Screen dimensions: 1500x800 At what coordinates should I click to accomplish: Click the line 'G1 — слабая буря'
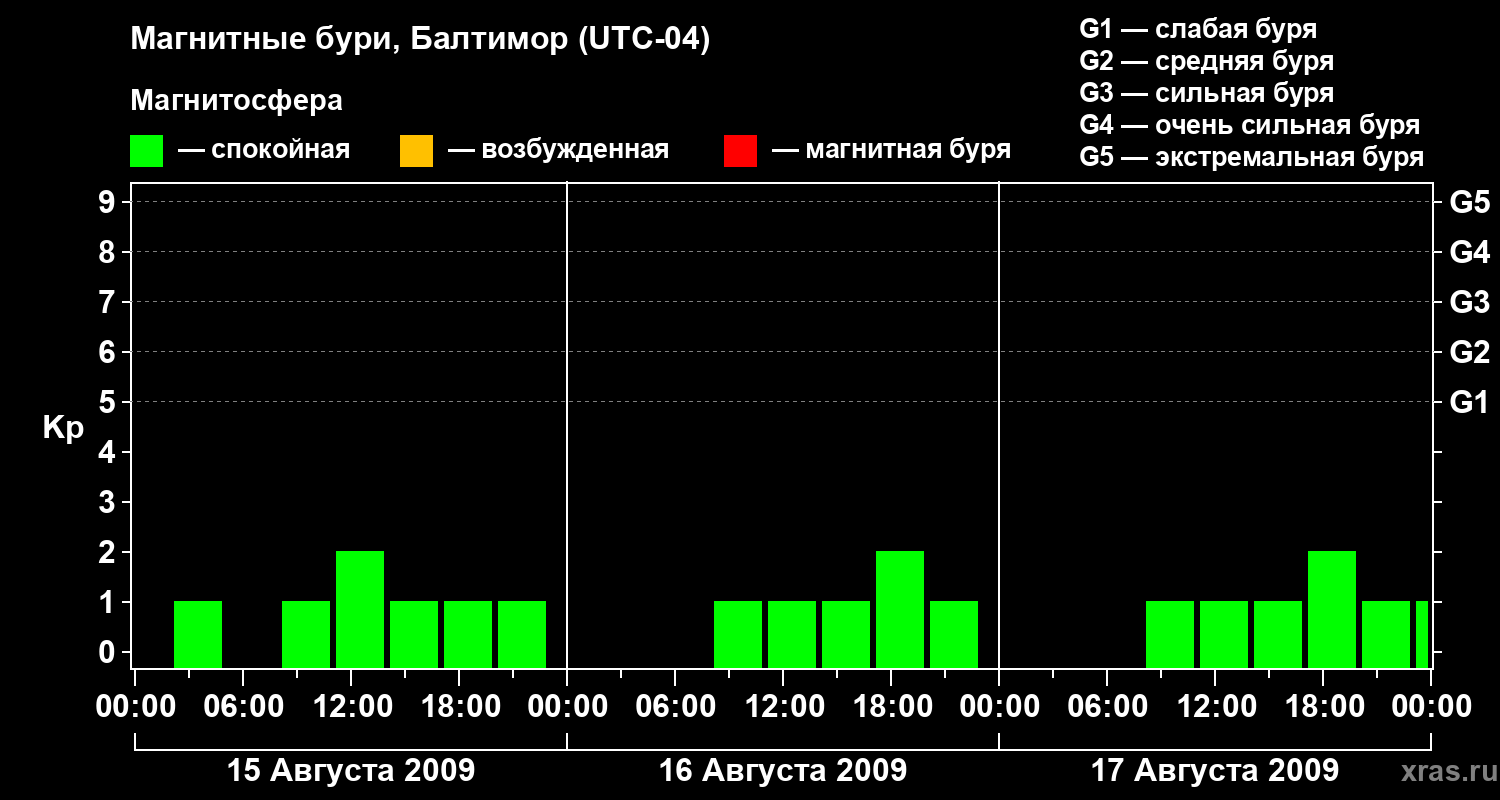pos(1198,29)
